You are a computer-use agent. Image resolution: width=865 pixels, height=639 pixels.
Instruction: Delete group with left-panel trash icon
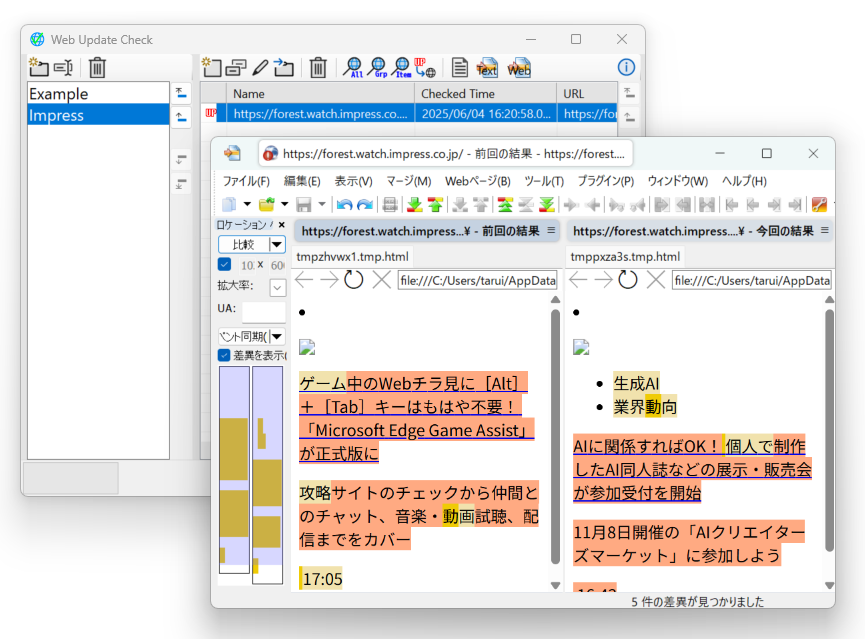tap(97, 67)
